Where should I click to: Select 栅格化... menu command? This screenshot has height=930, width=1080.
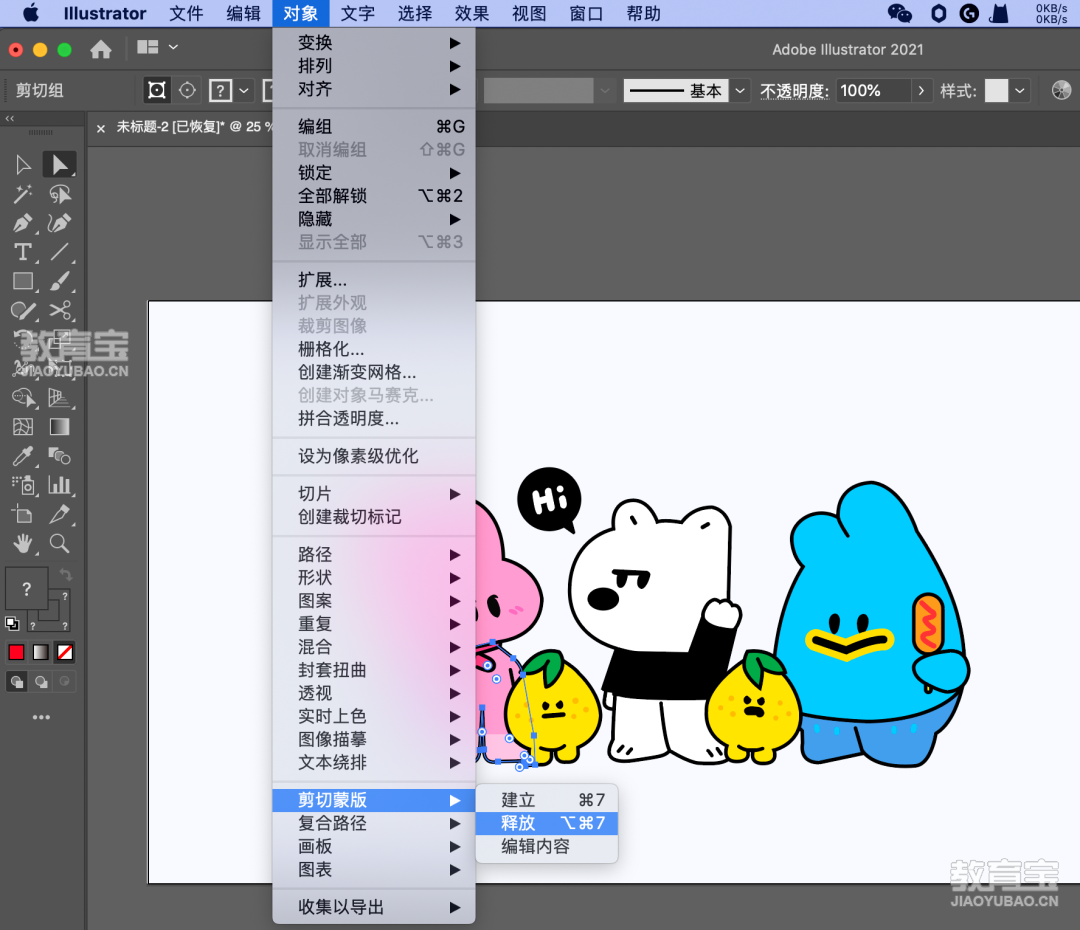pyautogui.click(x=374, y=349)
